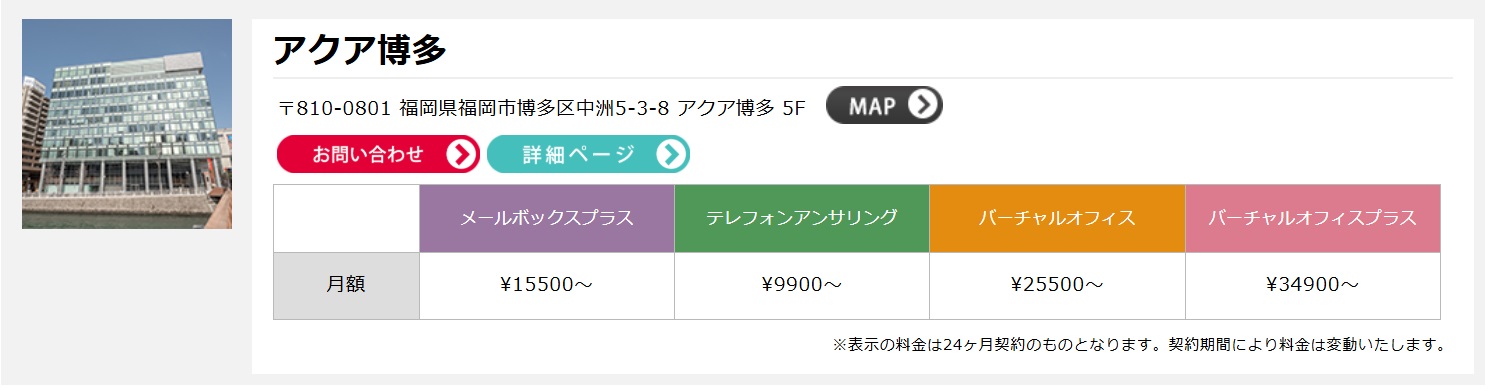This screenshot has height=389, width=1496.
Task: Click the ¥9900～ price cell
Action: coord(802,286)
